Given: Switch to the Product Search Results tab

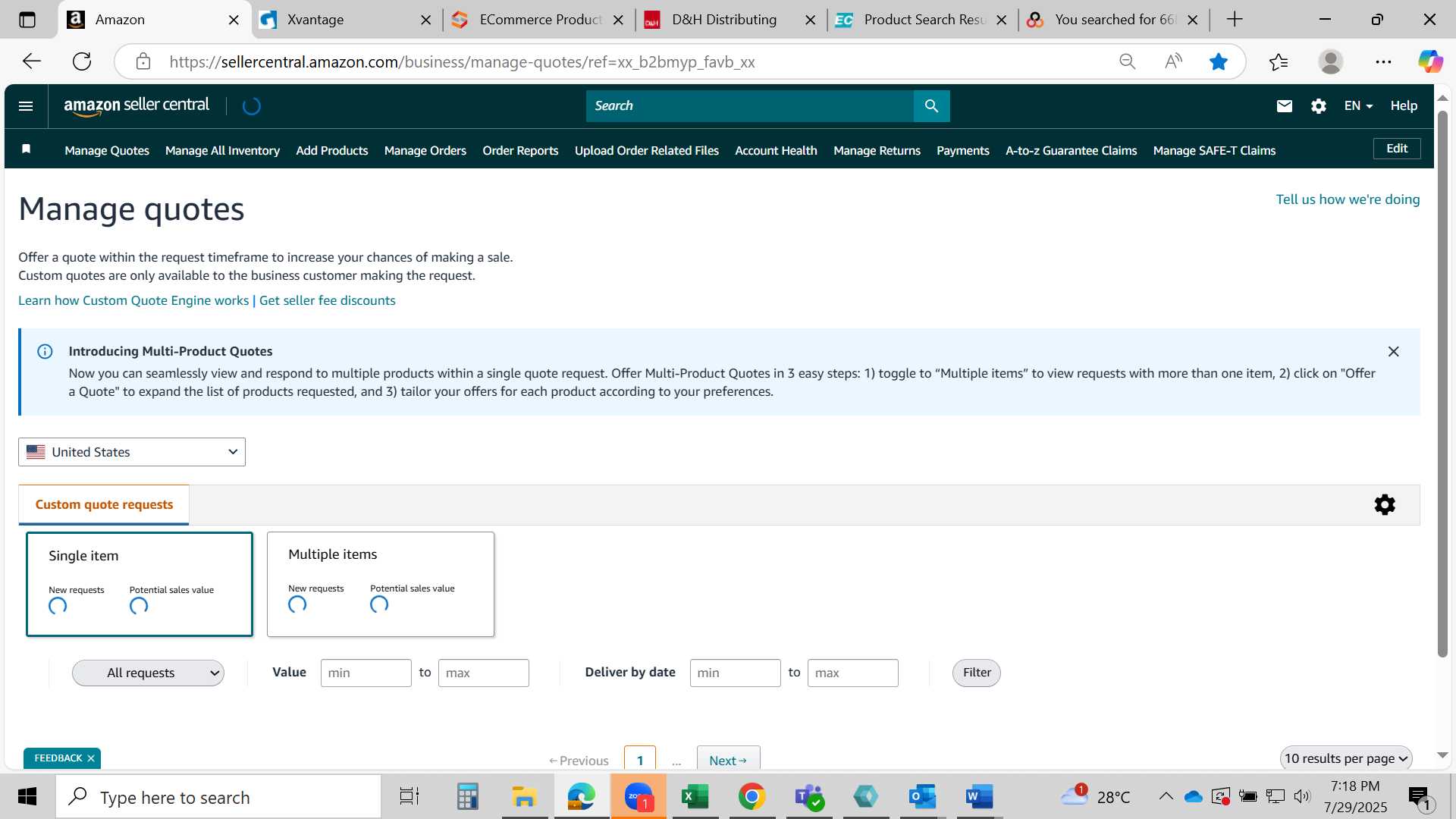Looking at the screenshot, I should [923, 20].
